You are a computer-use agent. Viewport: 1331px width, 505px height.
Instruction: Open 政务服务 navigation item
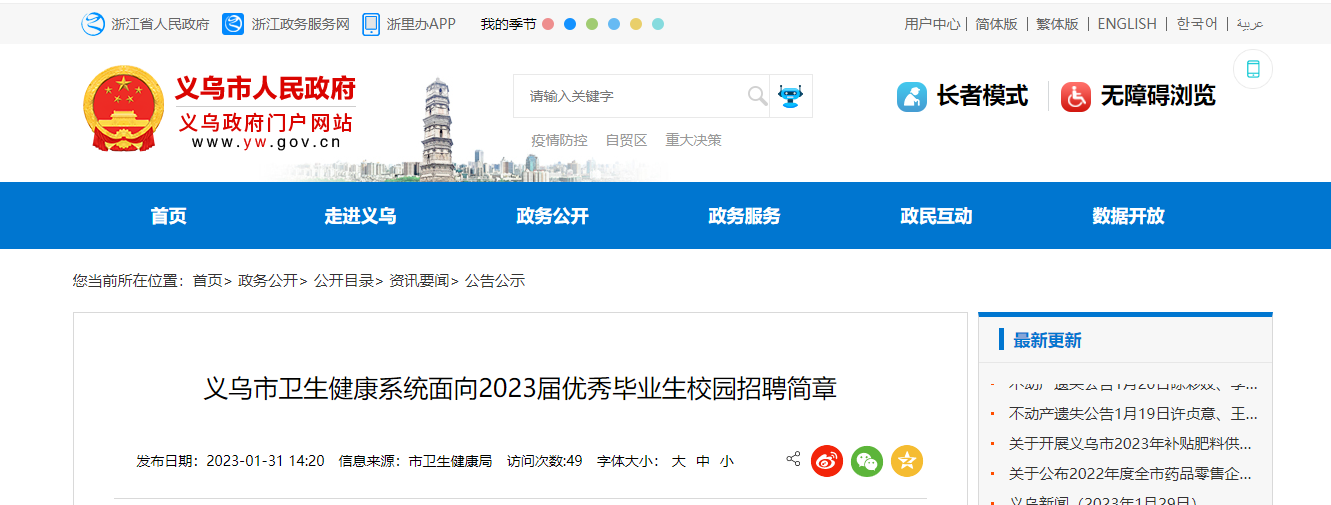pyautogui.click(x=744, y=216)
